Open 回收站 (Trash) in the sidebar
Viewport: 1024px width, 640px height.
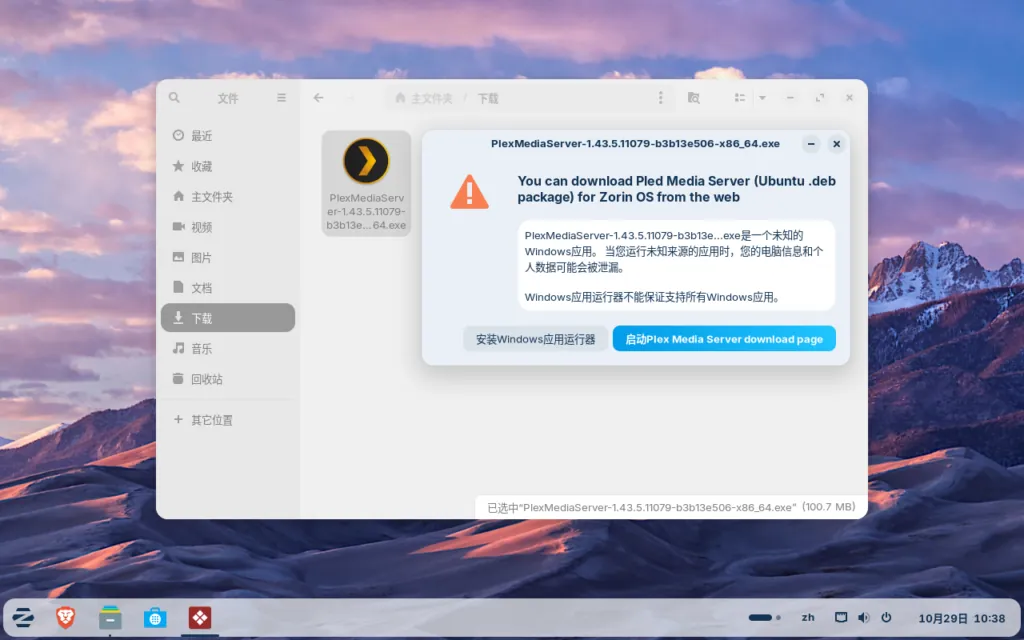pos(228,379)
